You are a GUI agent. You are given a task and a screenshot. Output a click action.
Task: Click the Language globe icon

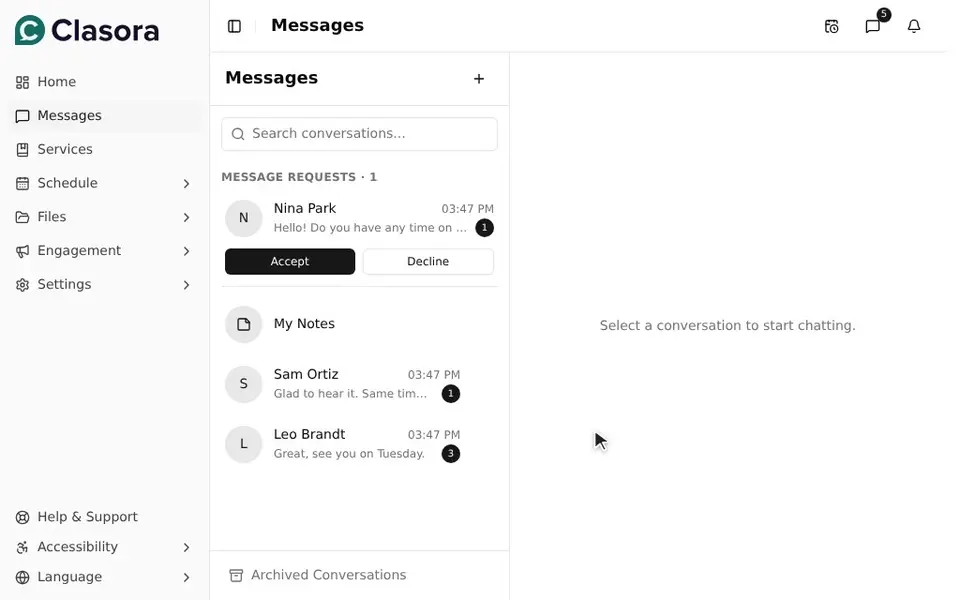[x=23, y=577]
